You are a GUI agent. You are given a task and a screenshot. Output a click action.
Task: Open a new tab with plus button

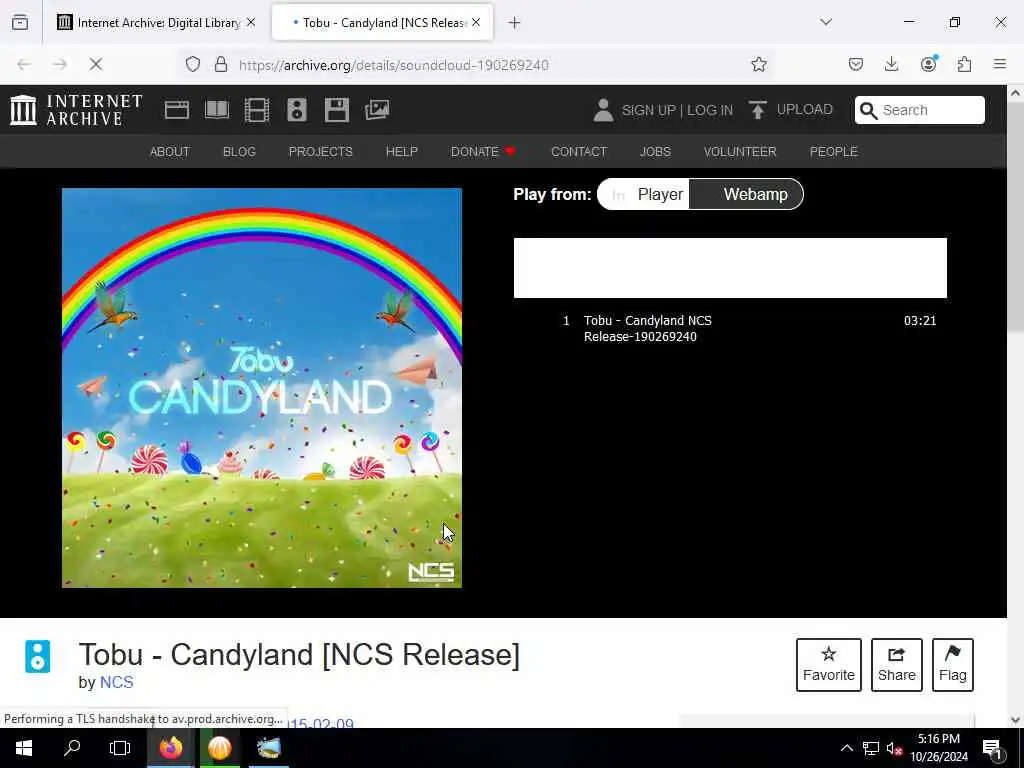point(515,23)
